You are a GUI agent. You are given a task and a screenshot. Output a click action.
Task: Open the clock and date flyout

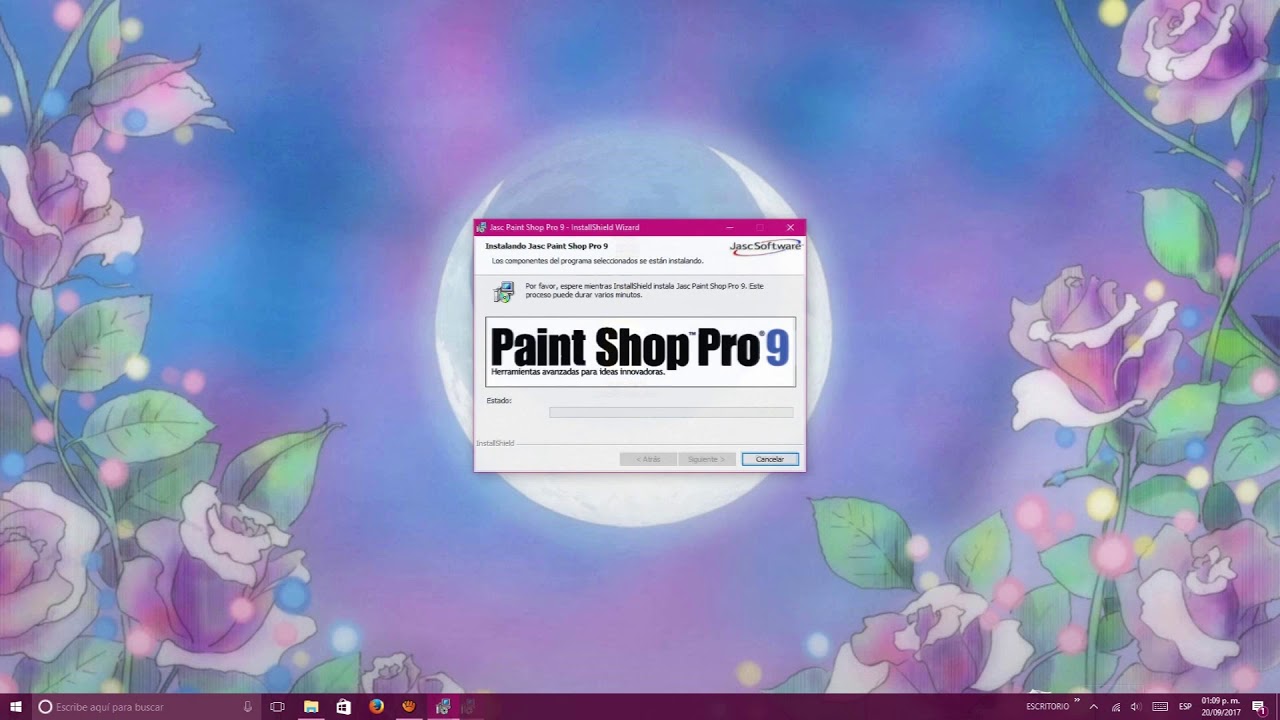tap(1222, 707)
